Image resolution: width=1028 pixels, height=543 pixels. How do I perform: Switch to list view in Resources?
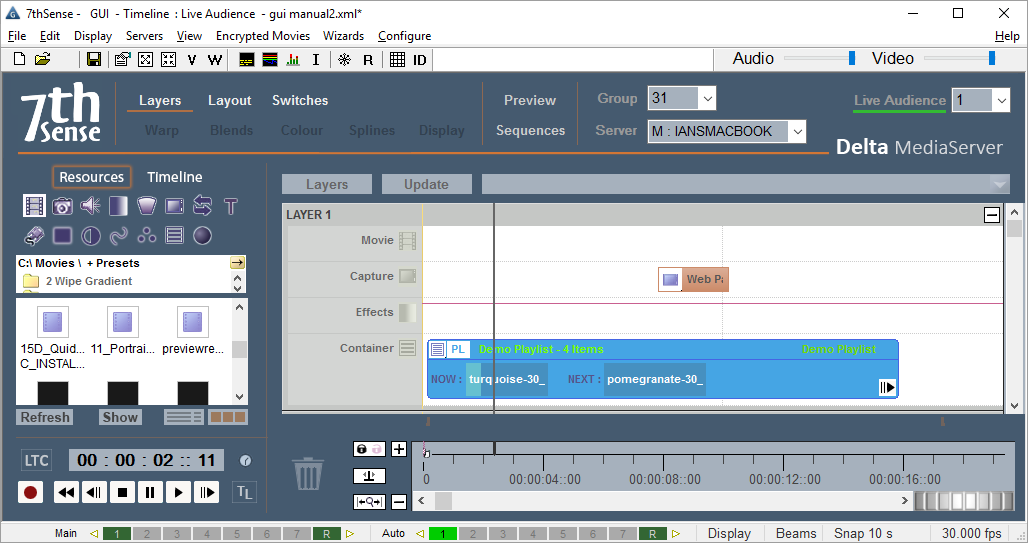[184, 417]
